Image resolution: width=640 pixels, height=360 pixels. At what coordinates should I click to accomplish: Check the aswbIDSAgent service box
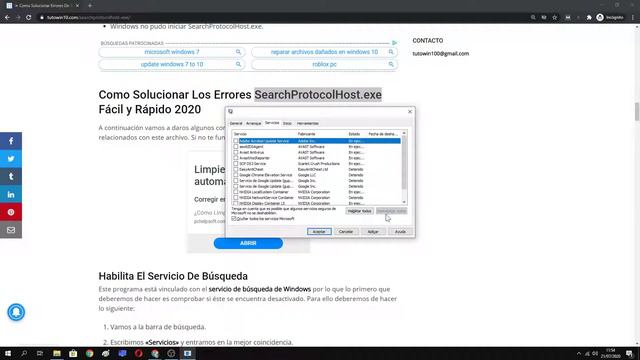click(236, 147)
